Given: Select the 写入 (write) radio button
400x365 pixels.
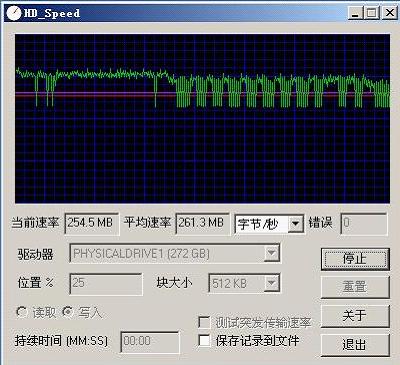Looking at the screenshot, I should [68, 312].
